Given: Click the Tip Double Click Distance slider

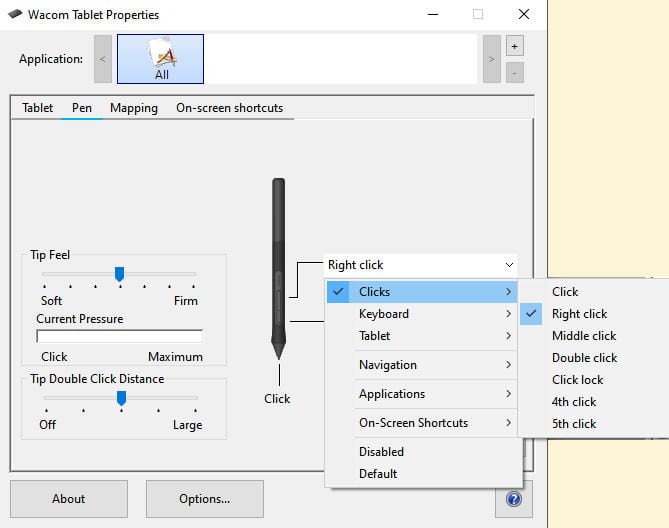Looking at the screenshot, I should tap(121, 398).
